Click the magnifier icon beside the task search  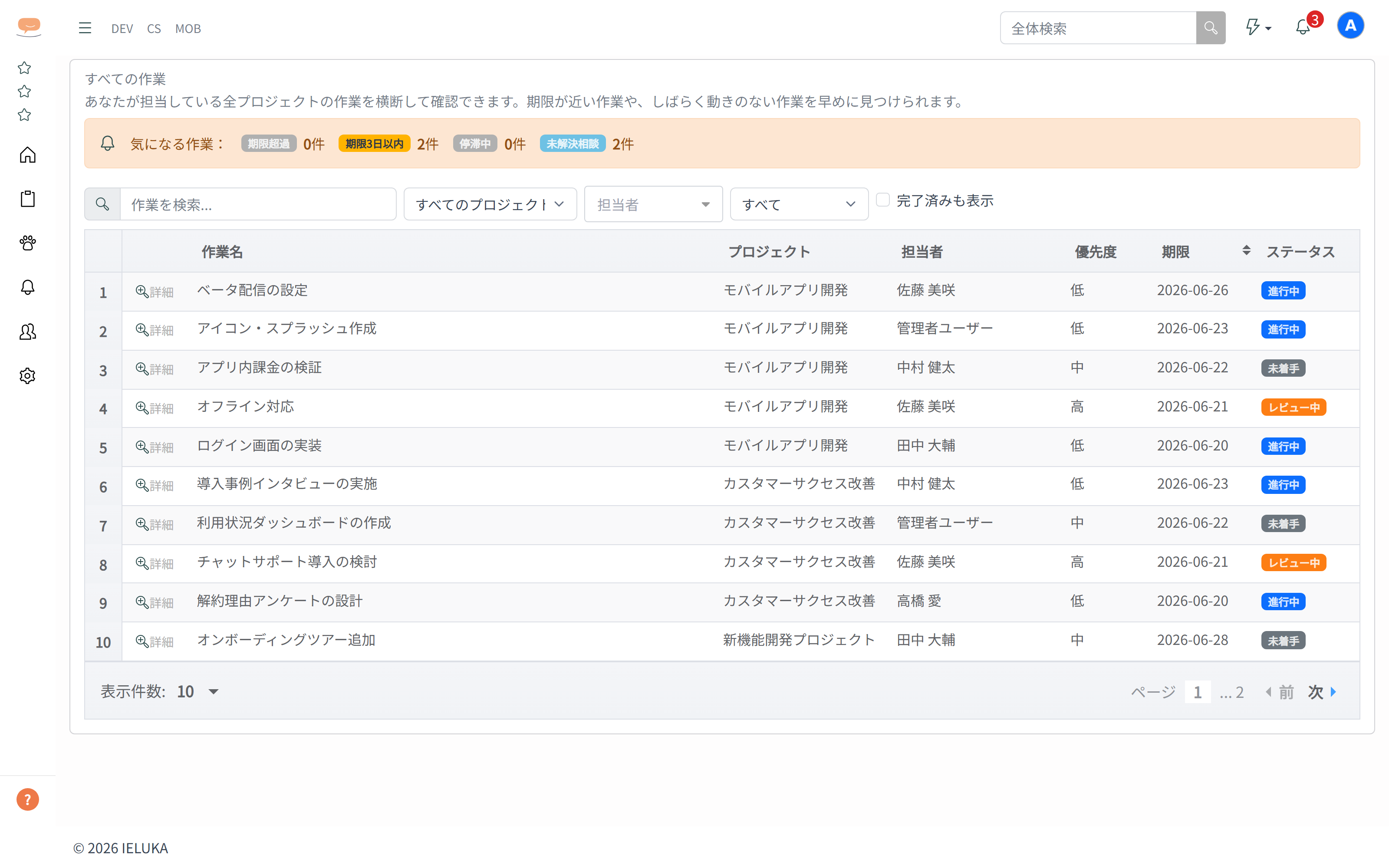103,204
